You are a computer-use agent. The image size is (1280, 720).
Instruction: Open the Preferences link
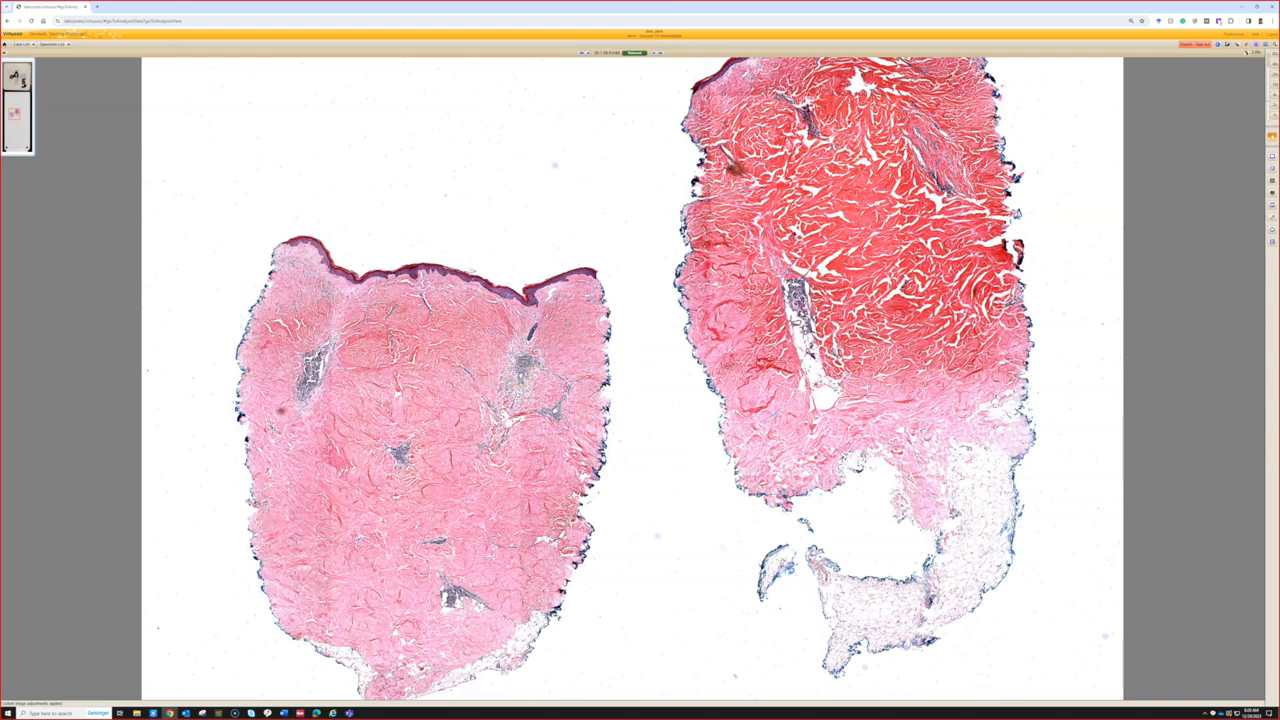[x=1234, y=34]
